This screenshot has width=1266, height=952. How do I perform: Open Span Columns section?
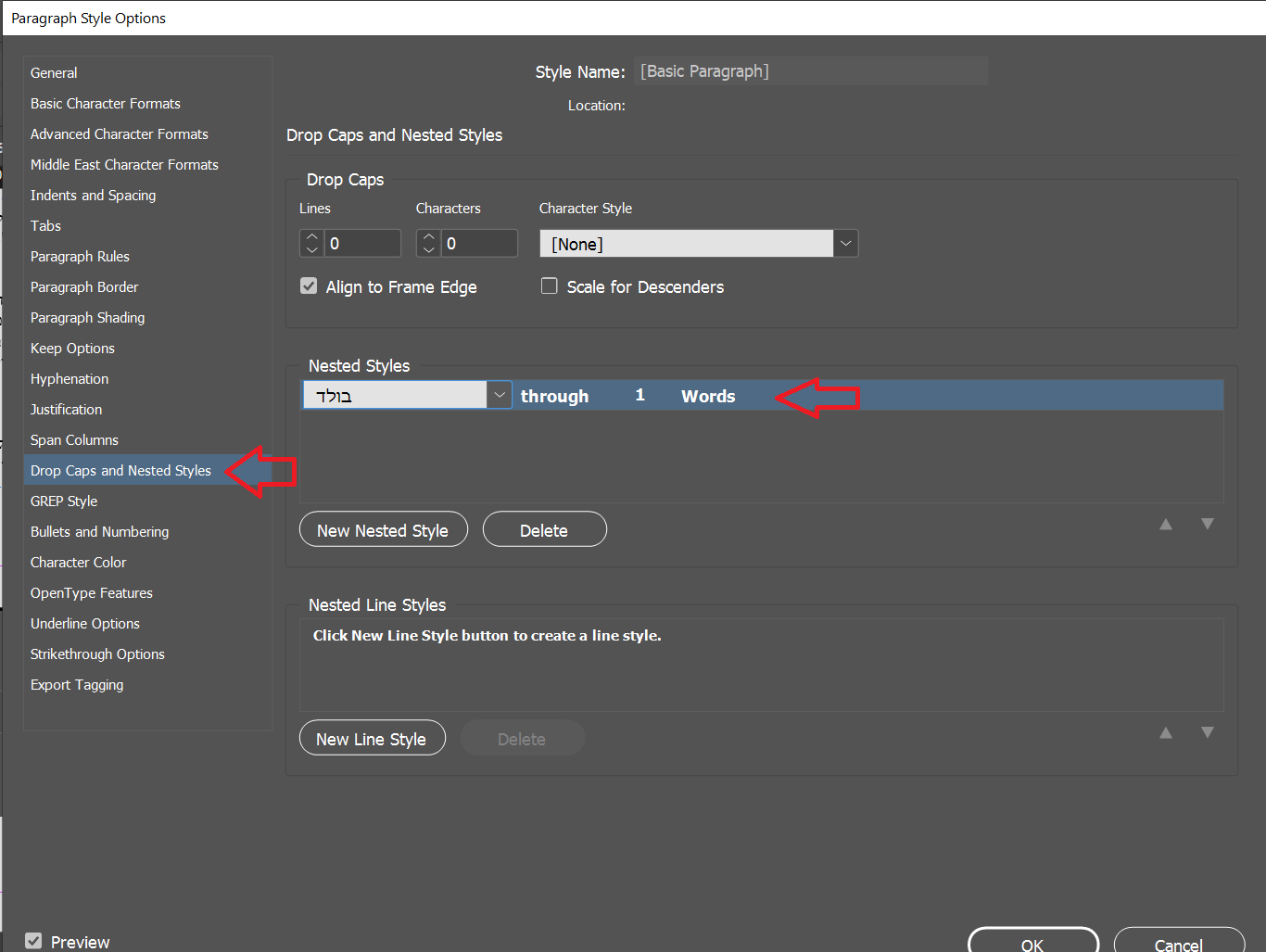(x=74, y=440)
